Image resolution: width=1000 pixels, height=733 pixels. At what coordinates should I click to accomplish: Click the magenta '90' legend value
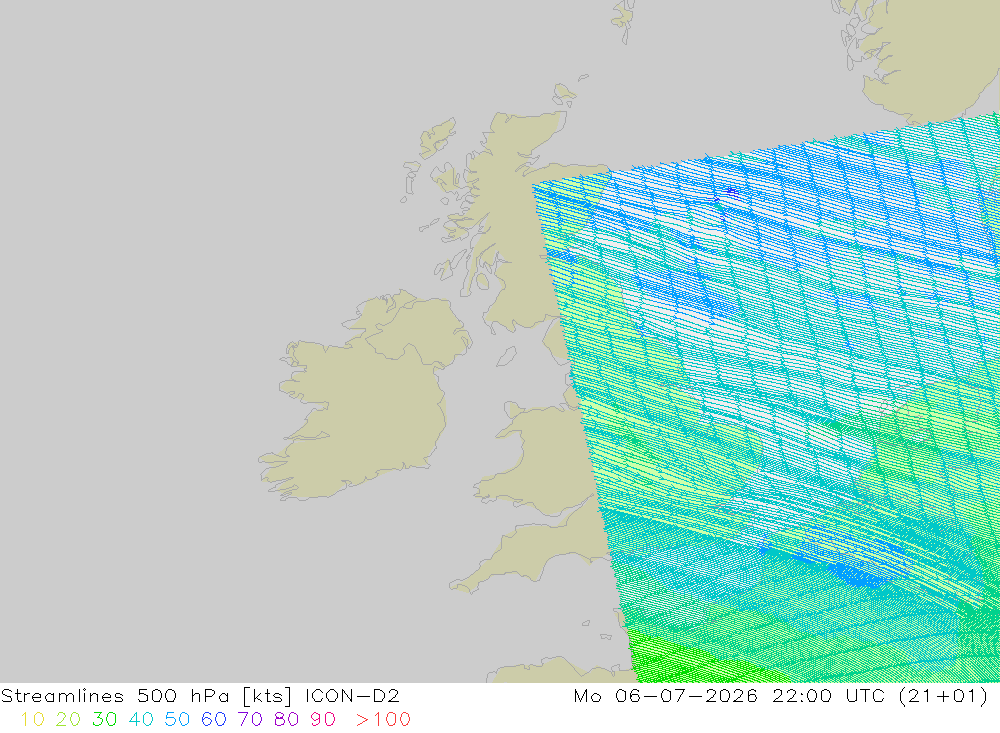point(323,720)
